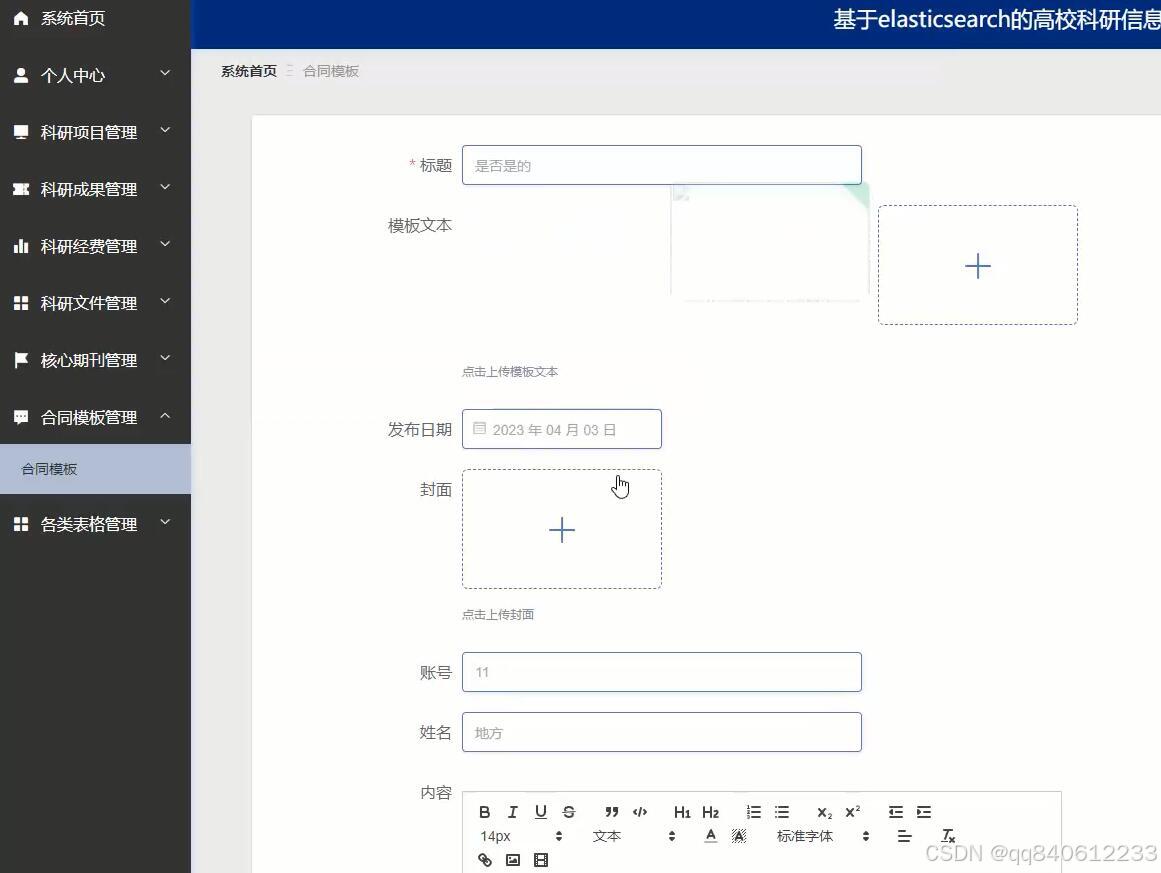
Task: Expand the 个人中心 menu
Action: pyautogui.click(x=96, y=75)
